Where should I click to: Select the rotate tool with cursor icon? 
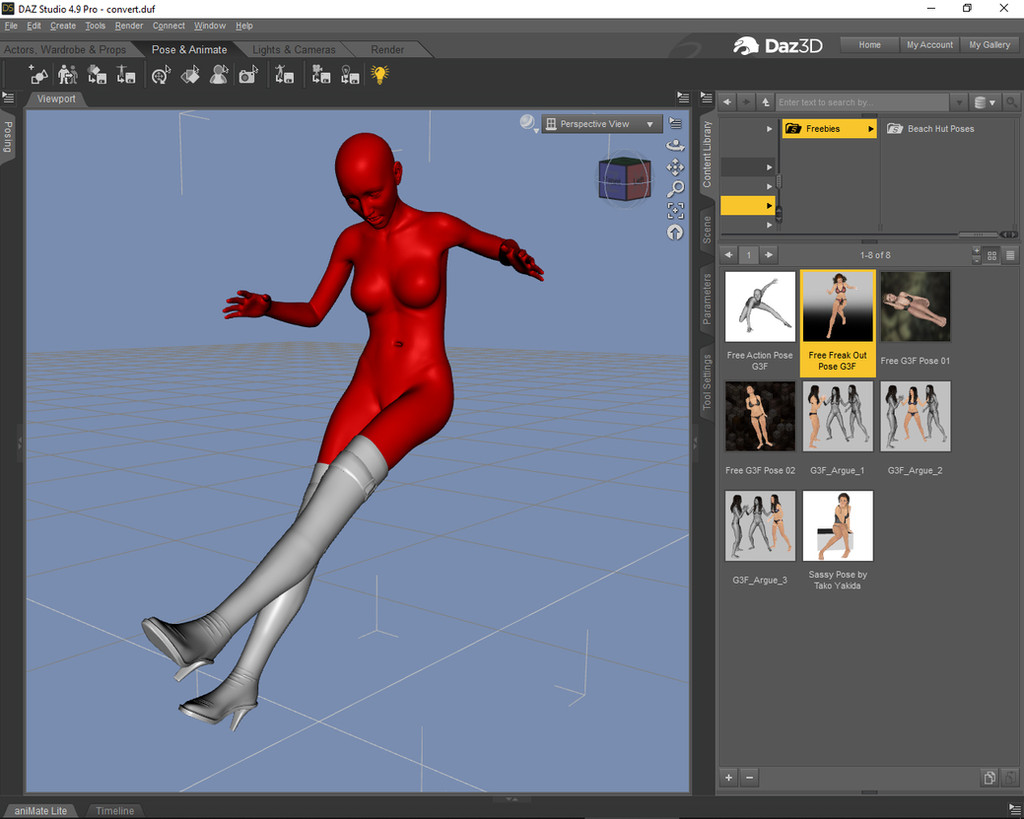tap(161, 75)
